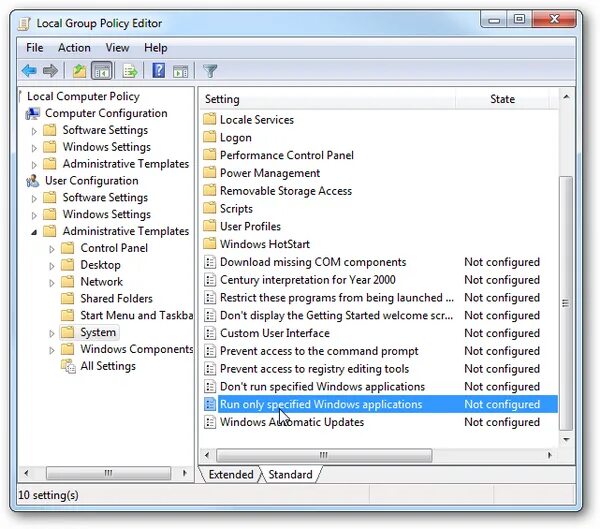Click the Filter funnel toolbar icon
The image size is (600, 529).
[210, 71]
